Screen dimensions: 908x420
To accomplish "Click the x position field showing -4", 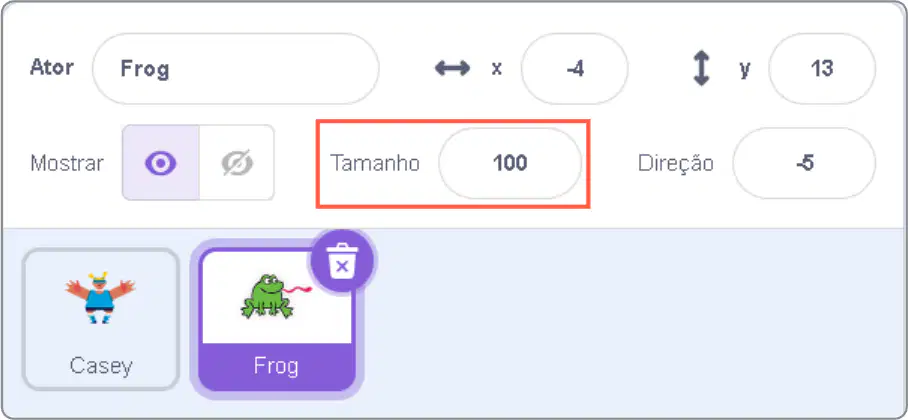I will tap(574, 68).
